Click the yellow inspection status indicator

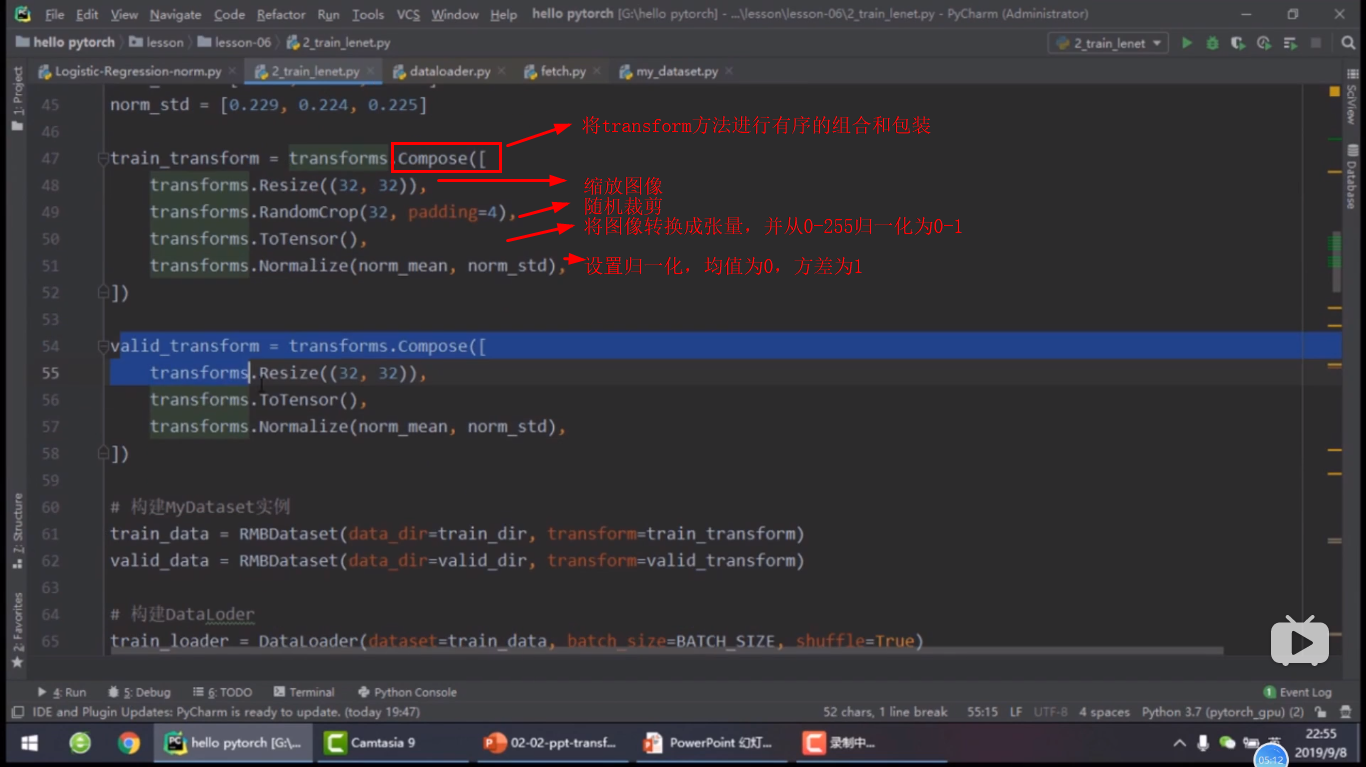pos(1335,91)
